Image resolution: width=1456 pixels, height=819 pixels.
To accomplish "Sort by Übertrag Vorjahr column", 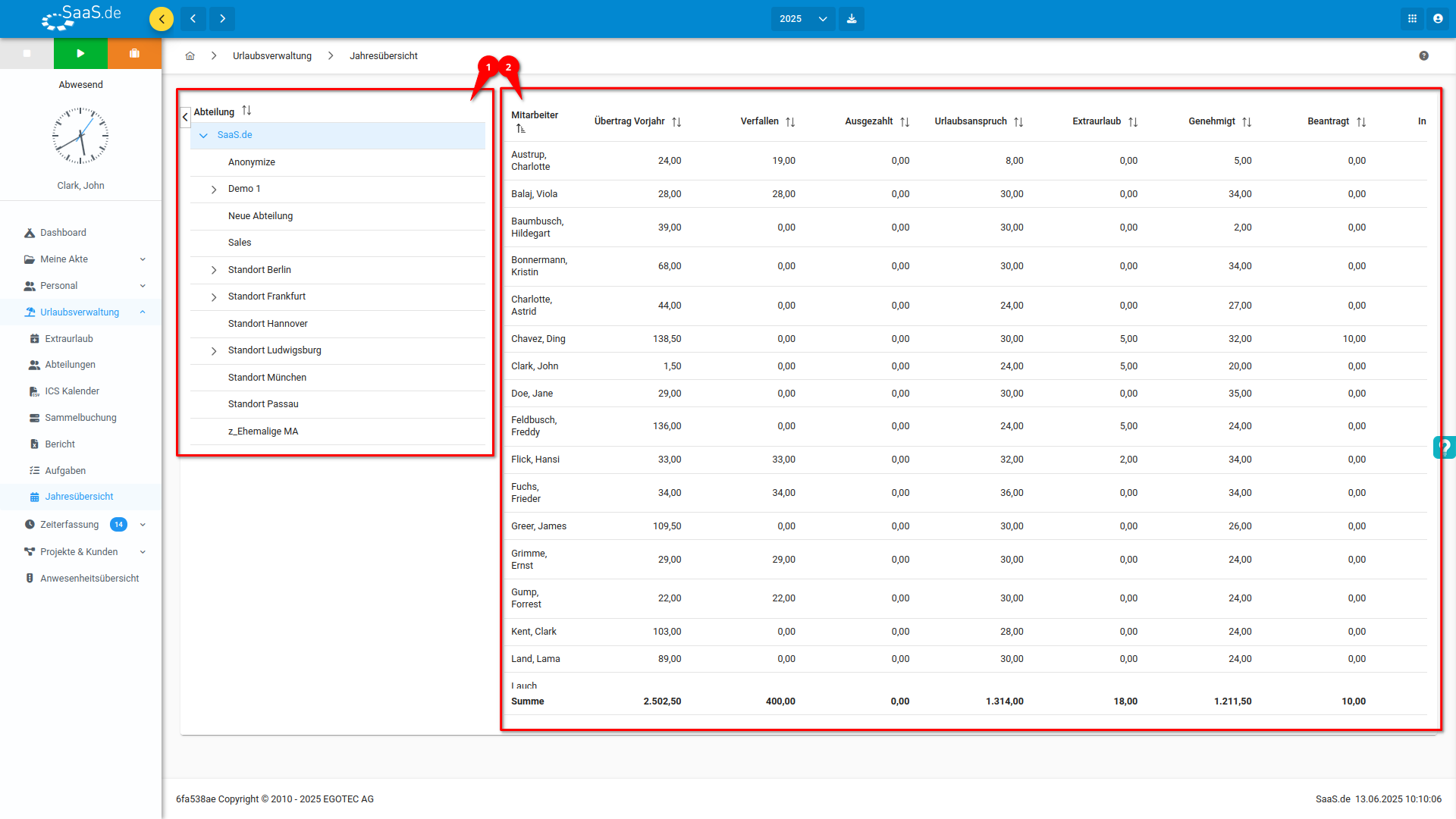I will (x=676, y=122).
